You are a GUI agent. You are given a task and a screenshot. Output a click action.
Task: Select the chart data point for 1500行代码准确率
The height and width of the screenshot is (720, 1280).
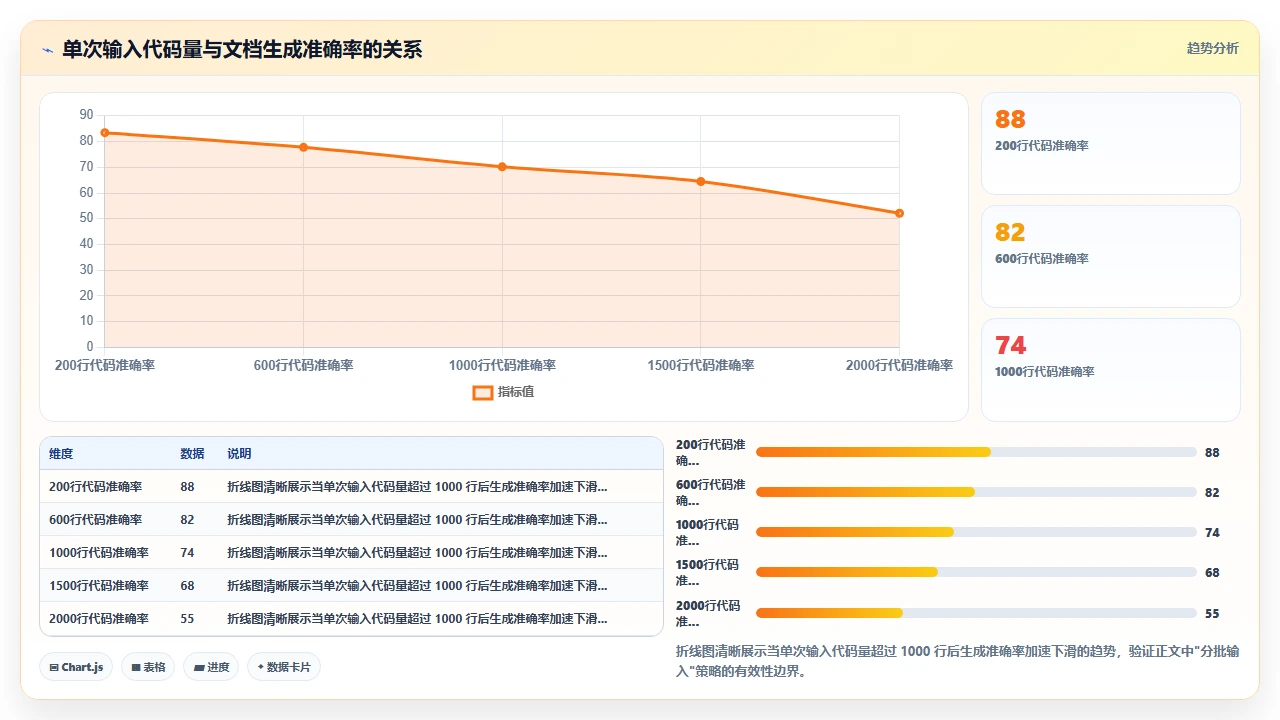701,181
